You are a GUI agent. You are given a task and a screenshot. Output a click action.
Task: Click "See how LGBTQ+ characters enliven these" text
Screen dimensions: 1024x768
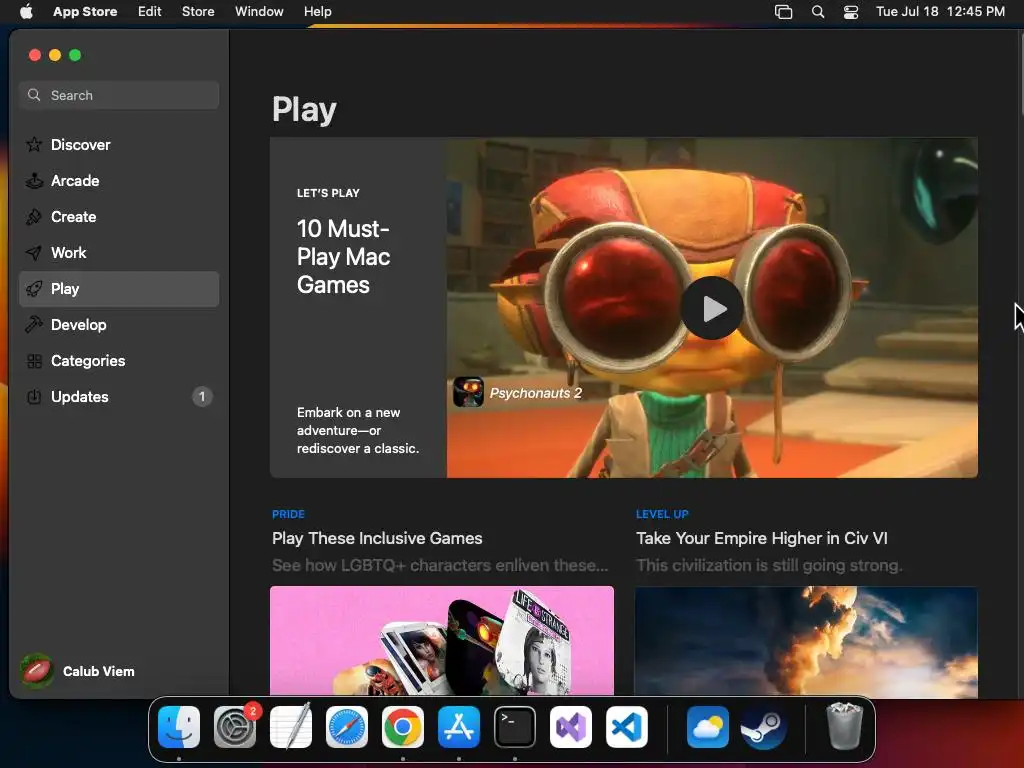point(440,565)
